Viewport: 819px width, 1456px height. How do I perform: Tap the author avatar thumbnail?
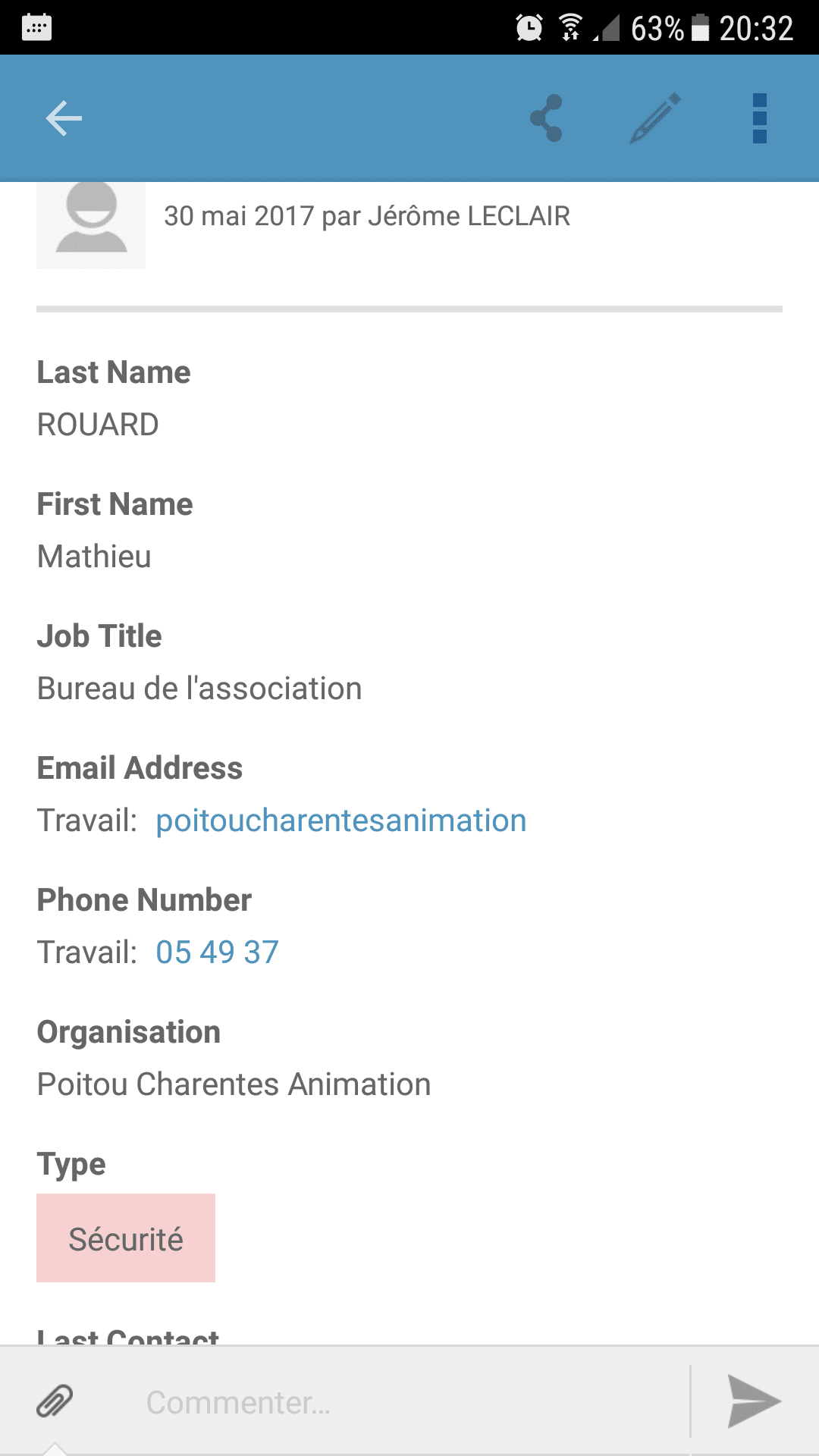91,224
